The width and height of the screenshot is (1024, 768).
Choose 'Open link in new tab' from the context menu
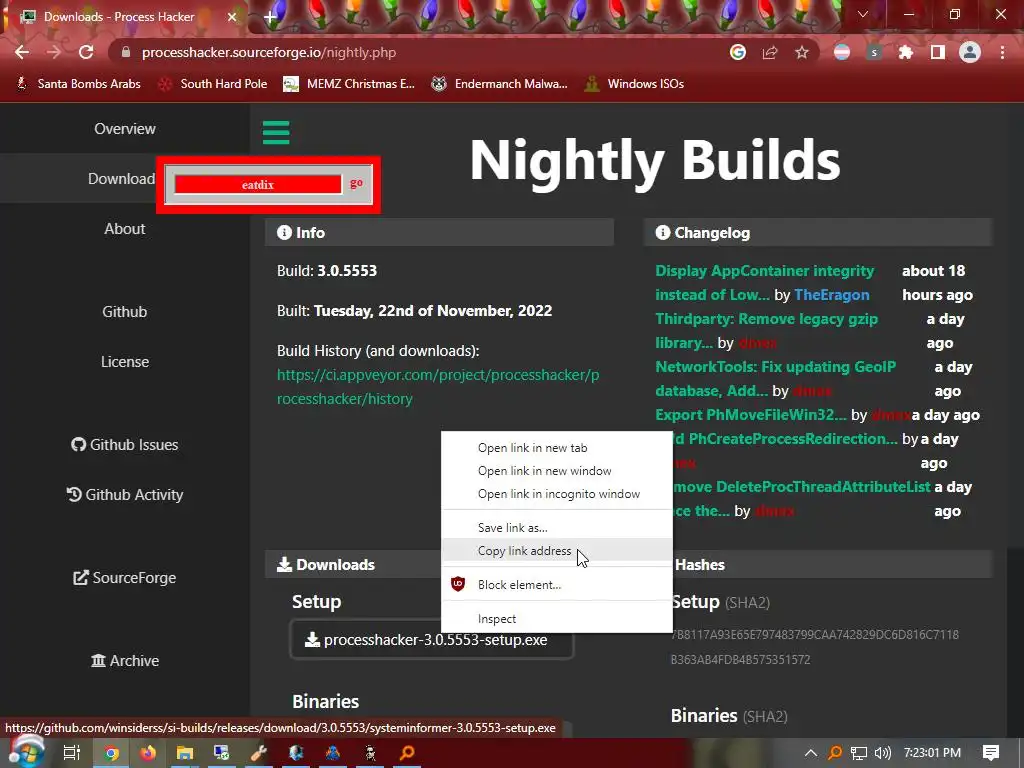(x=557, y=448)
